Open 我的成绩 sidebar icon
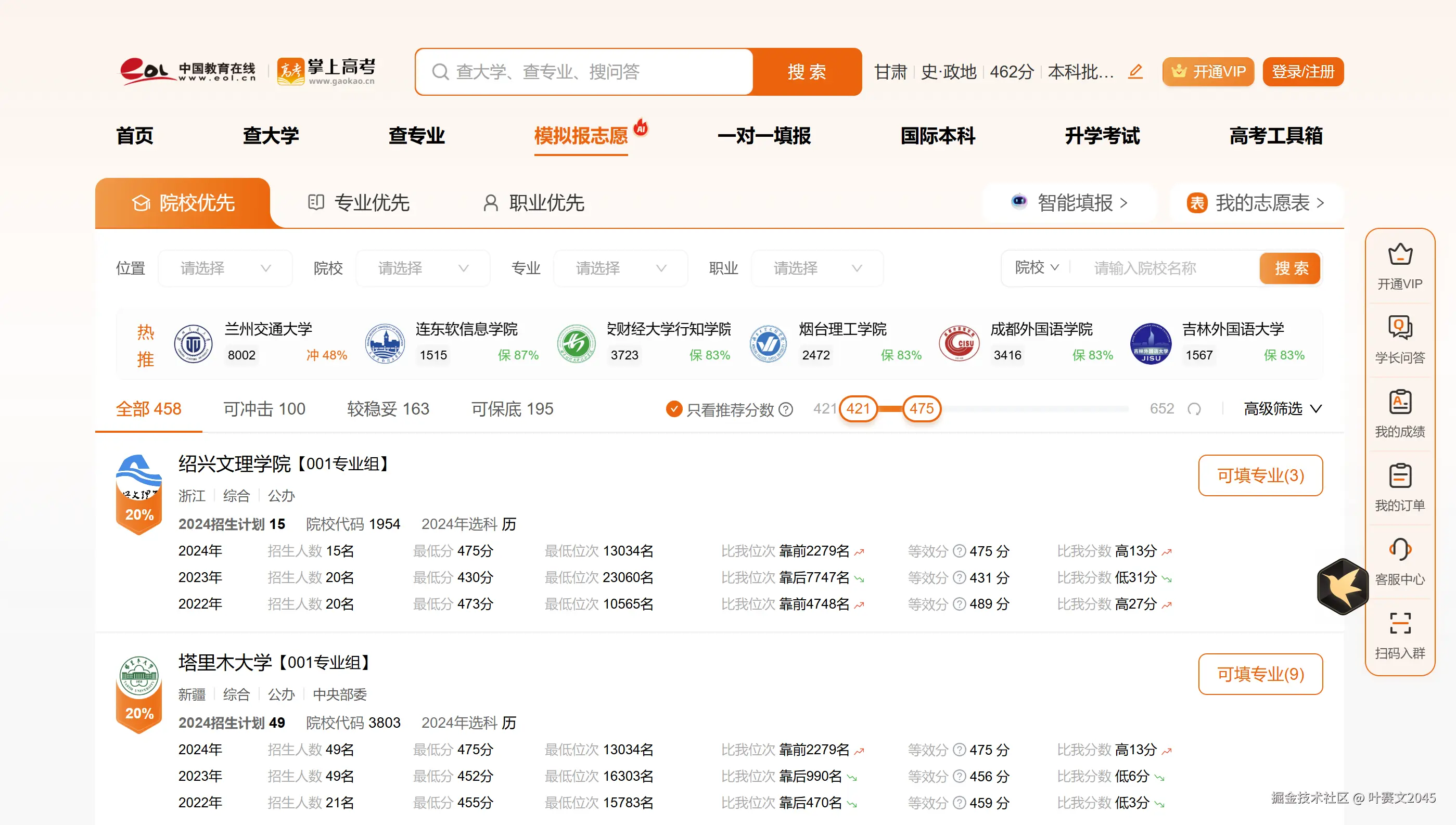The height and width of the screenshot is (825, 1456). tap(1399, 402)
